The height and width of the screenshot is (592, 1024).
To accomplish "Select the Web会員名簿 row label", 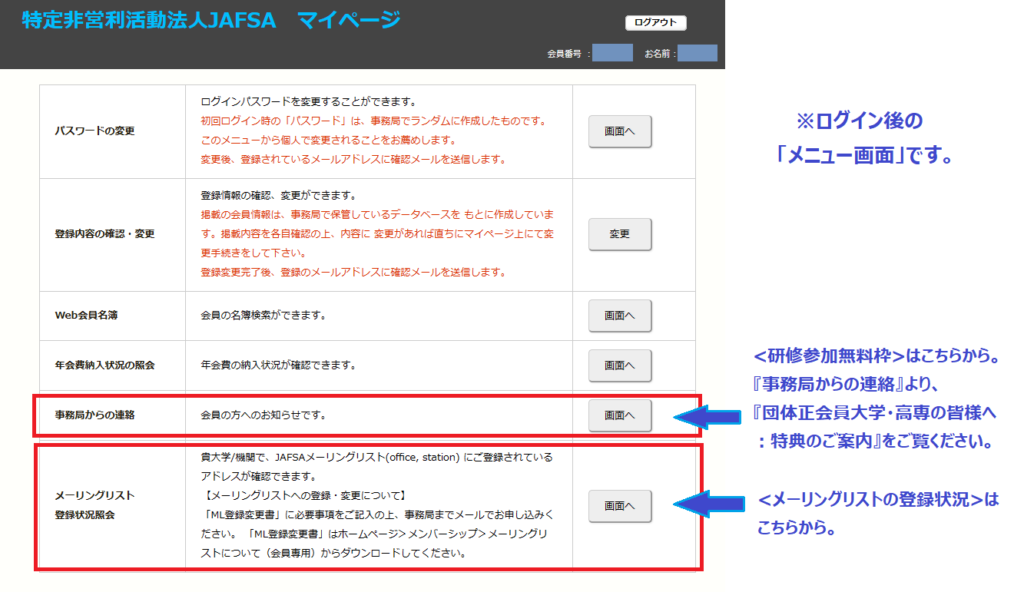I will (x=86, y=315).
